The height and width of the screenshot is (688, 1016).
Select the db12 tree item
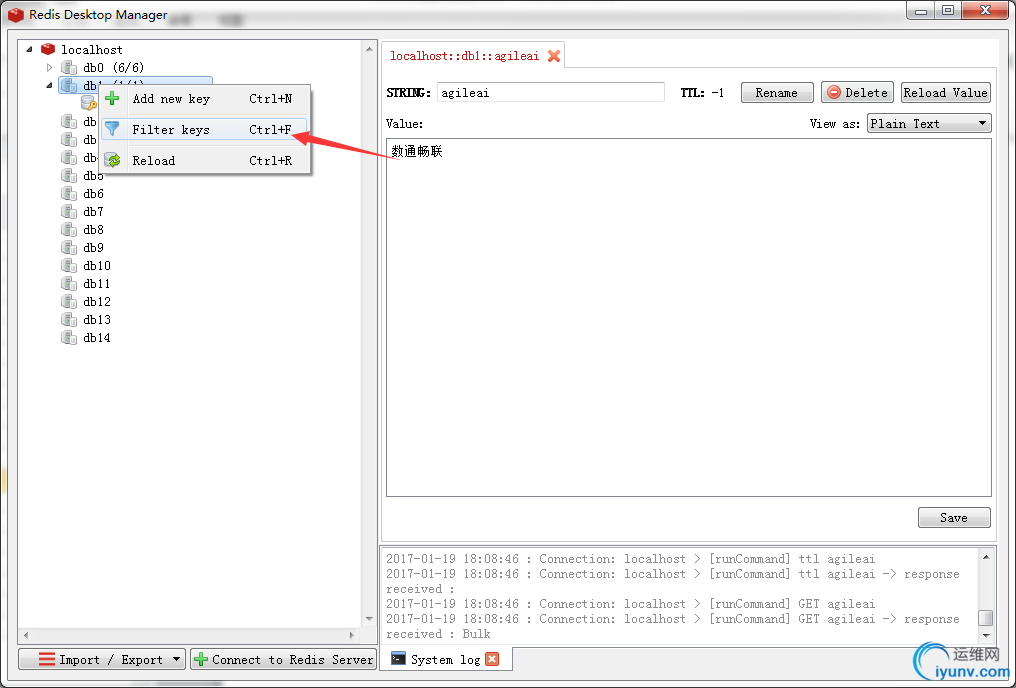[x=97, y=301]
